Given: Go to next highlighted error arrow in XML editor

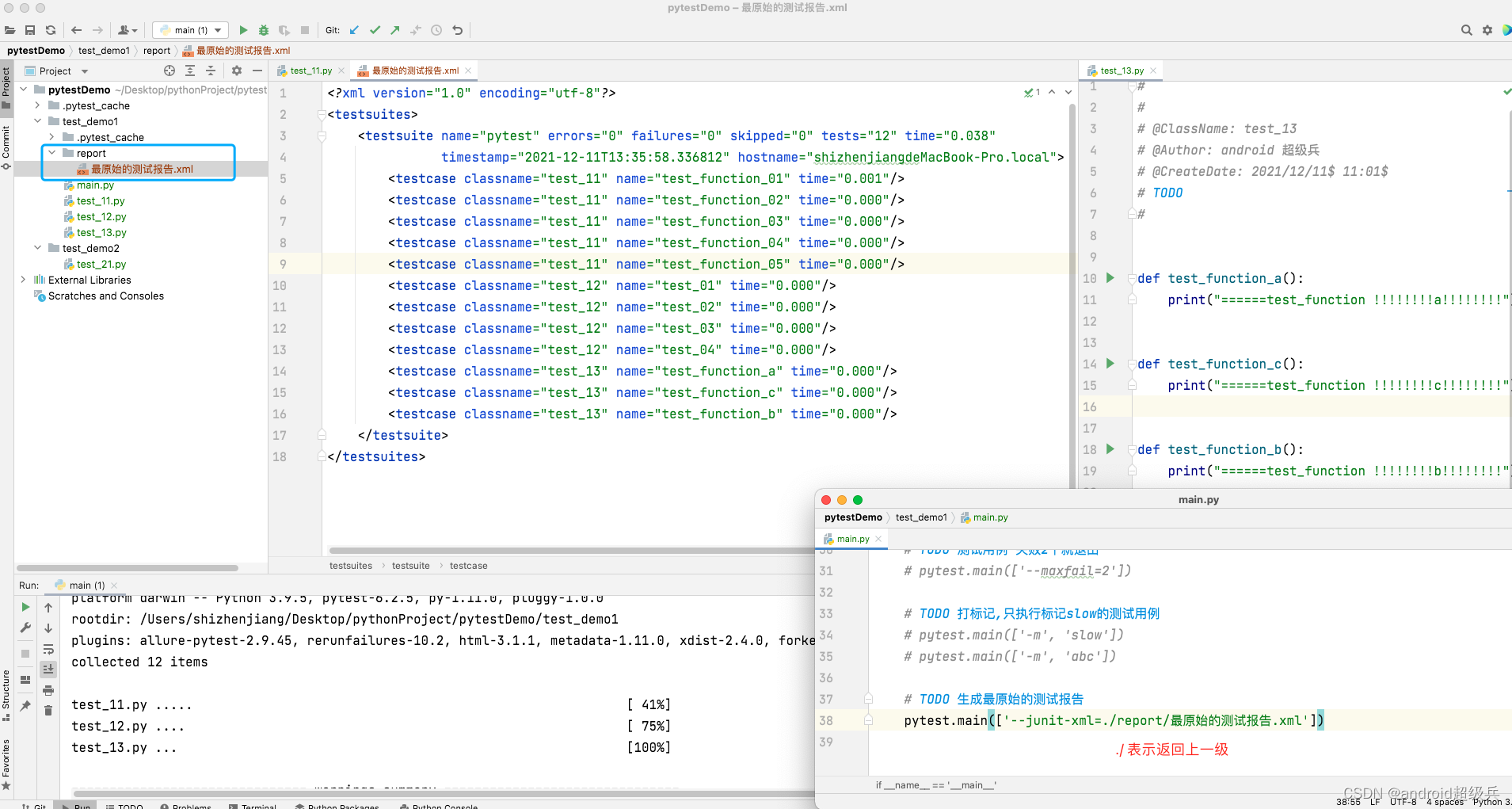Looking at the screenshot, I should [x=1068, y=93].
